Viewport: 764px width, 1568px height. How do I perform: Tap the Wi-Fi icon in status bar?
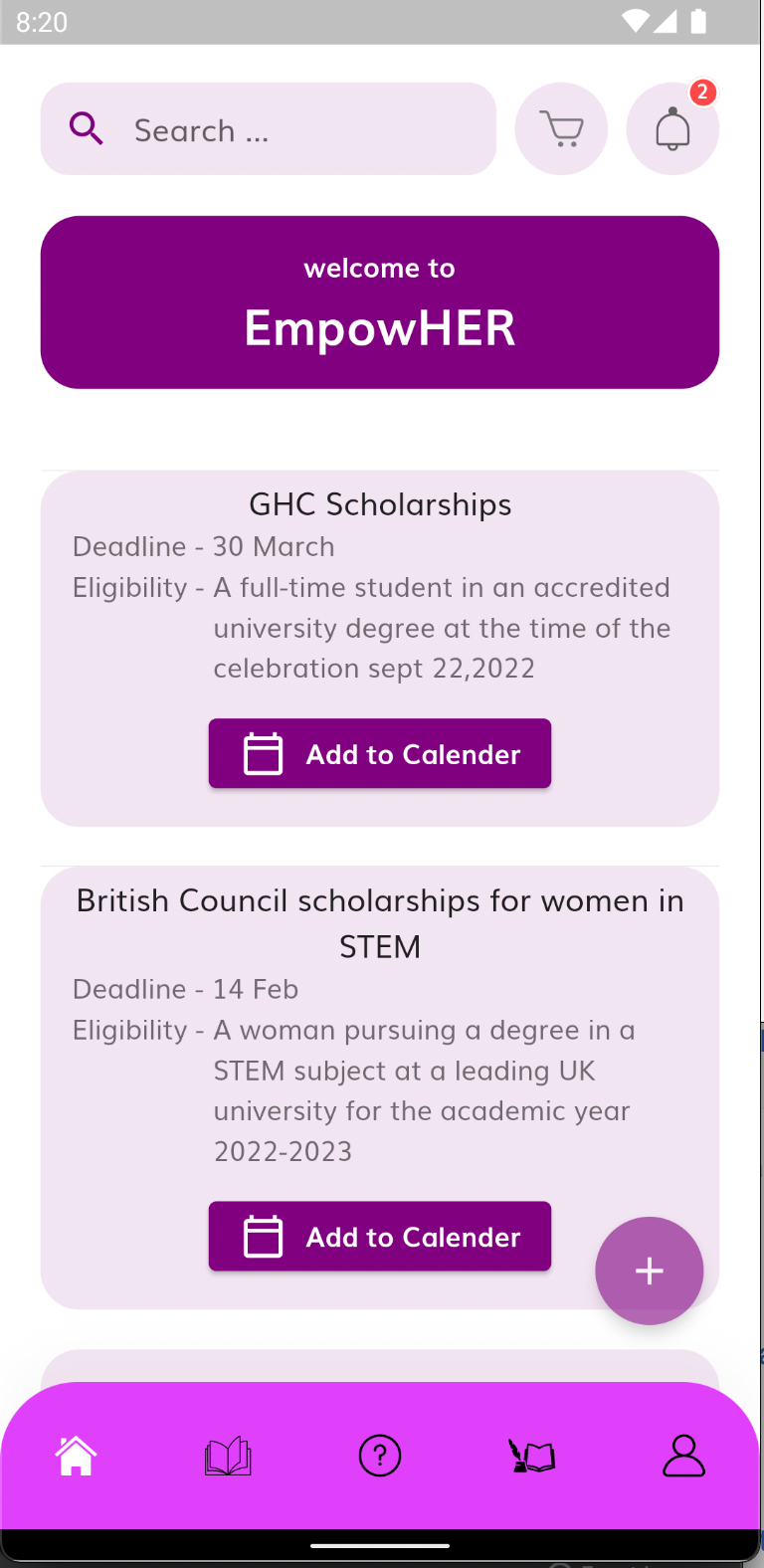[x=634, y=21]
